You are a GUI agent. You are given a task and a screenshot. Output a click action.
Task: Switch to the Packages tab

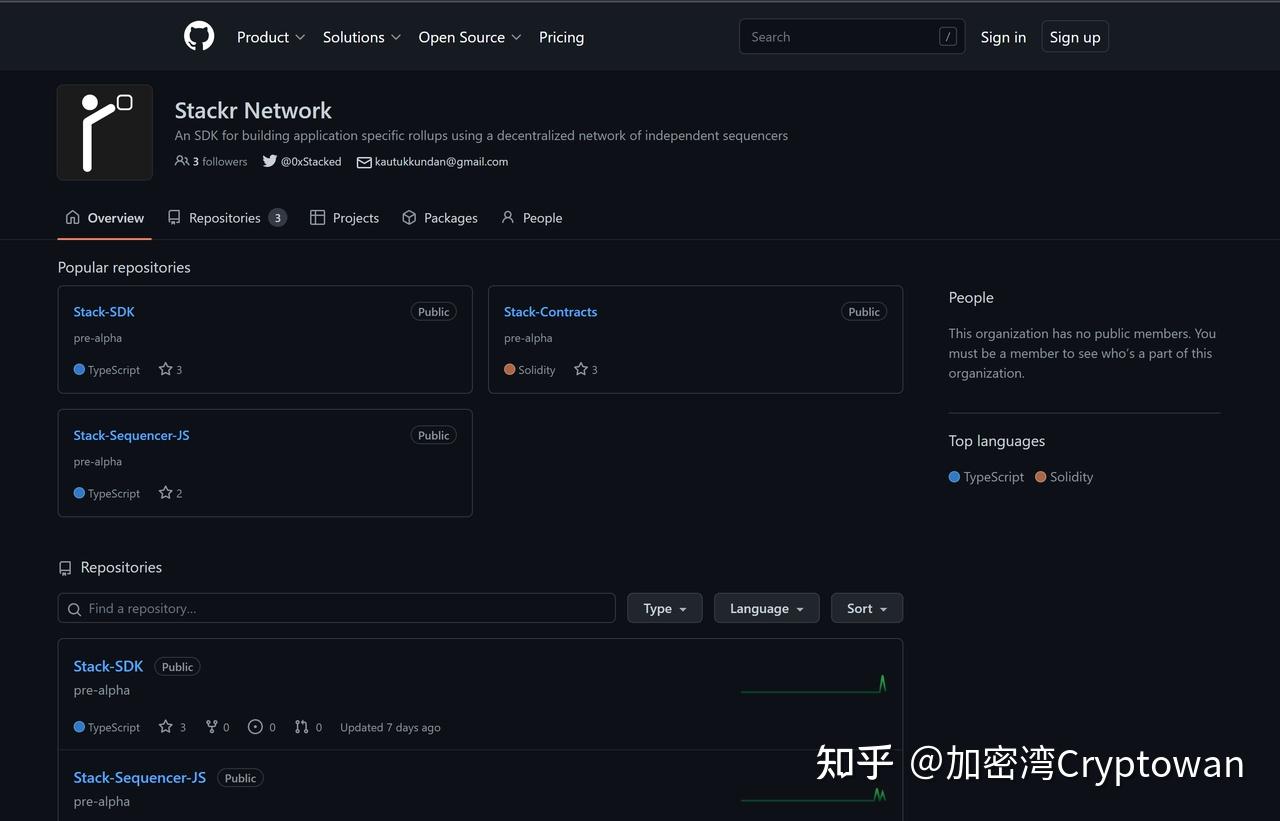pos(440,218)
